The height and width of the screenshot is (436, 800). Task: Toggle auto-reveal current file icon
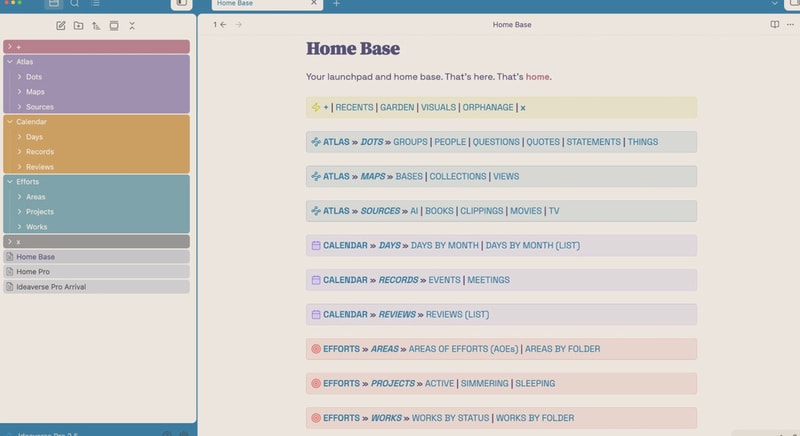(114, 25)
